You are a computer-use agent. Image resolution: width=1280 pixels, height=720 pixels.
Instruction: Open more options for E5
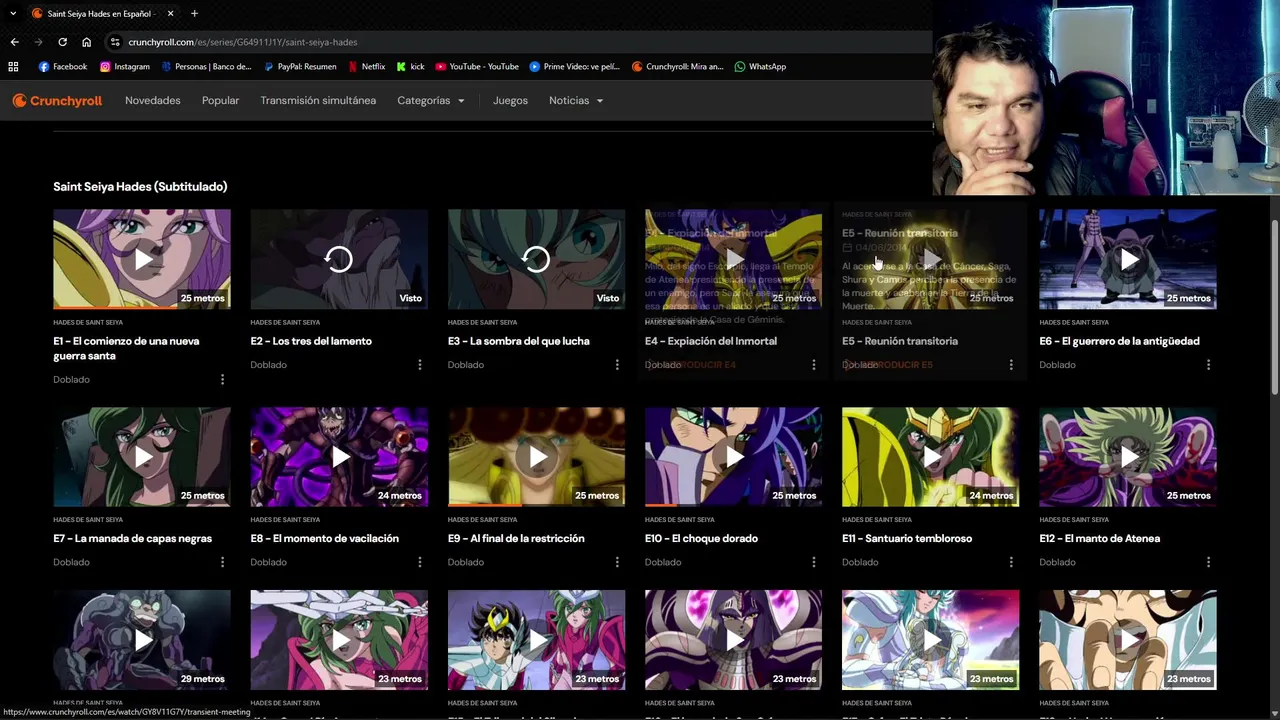pos(1011,365)
